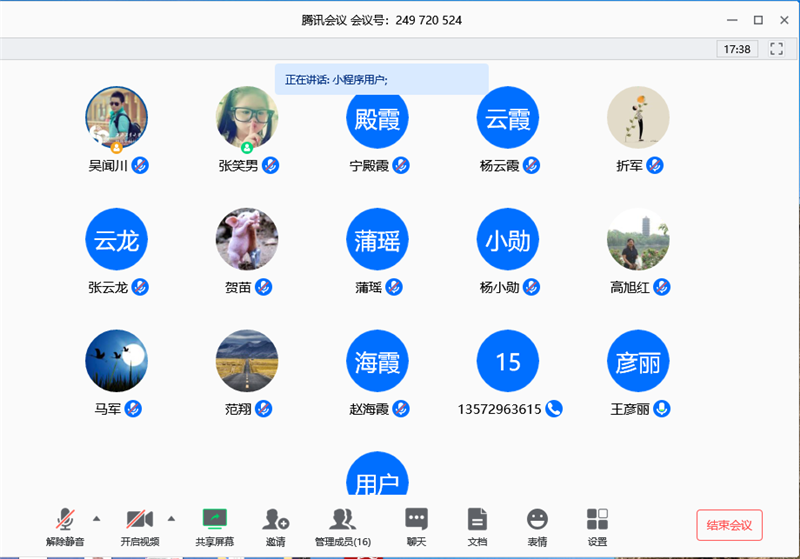The height and width of the screenshot is (559, 800).
Task: Select the partially visible 用户 avatar
Action: (x=377, y=474)
